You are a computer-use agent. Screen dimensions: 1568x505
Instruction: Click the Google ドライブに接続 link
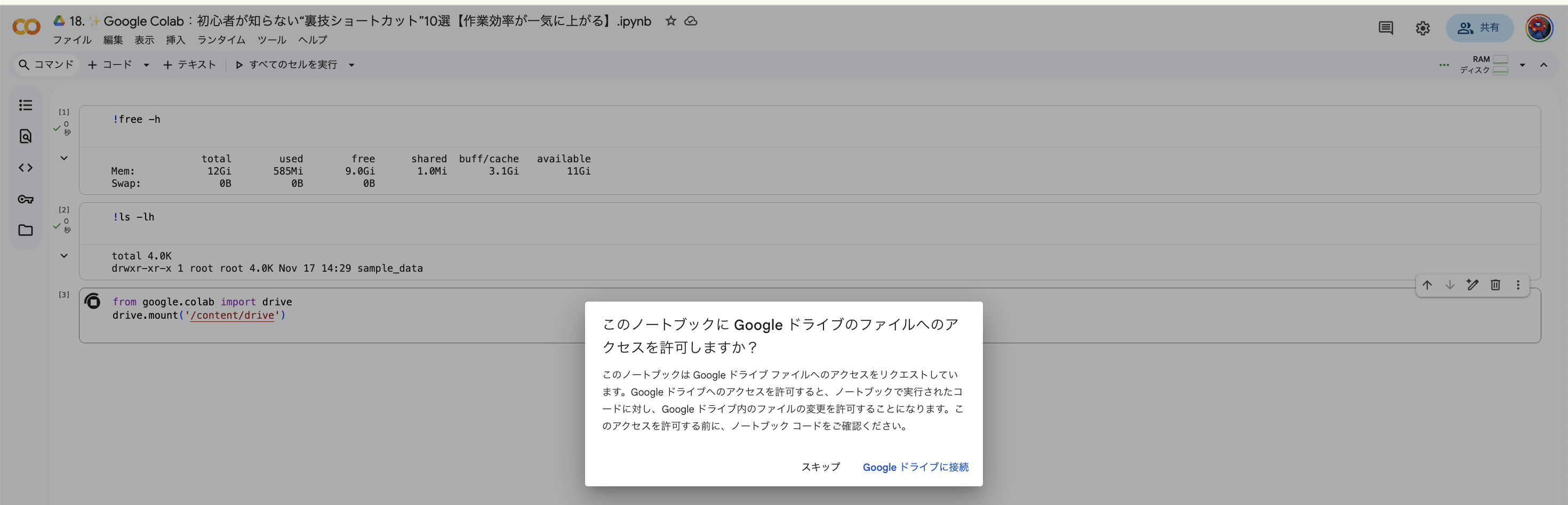[915, 467]
